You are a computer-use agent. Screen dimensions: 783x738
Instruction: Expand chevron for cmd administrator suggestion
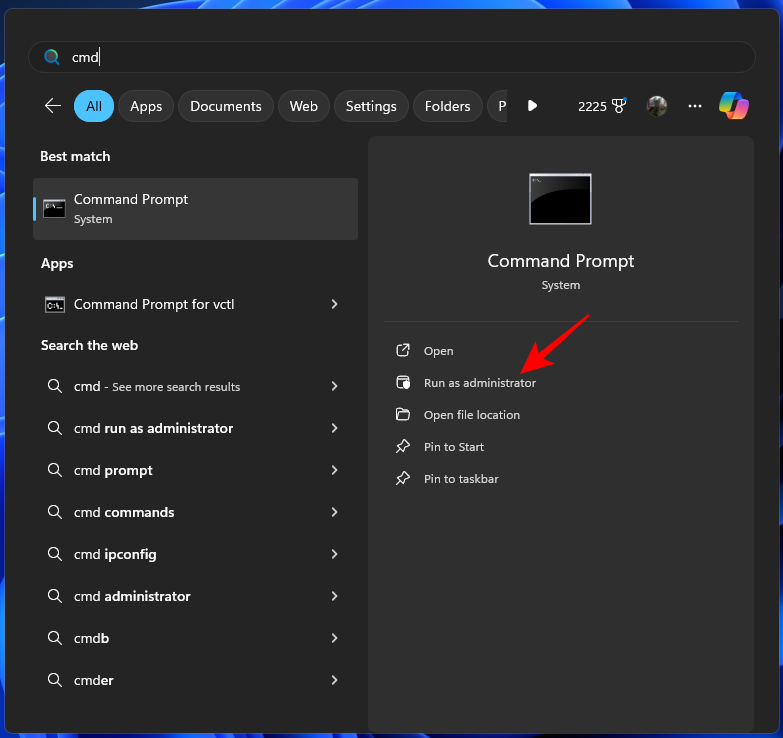pos(335,596)
